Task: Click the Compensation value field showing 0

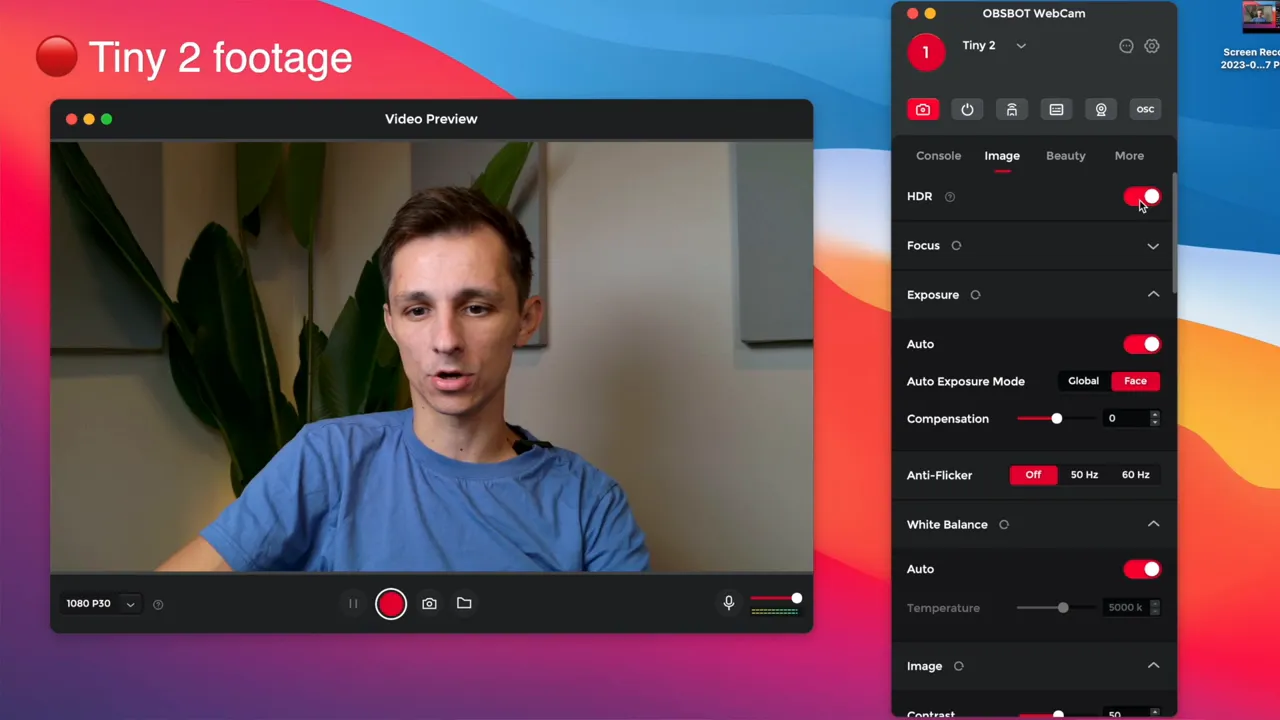Action: tap(1127, 419)
